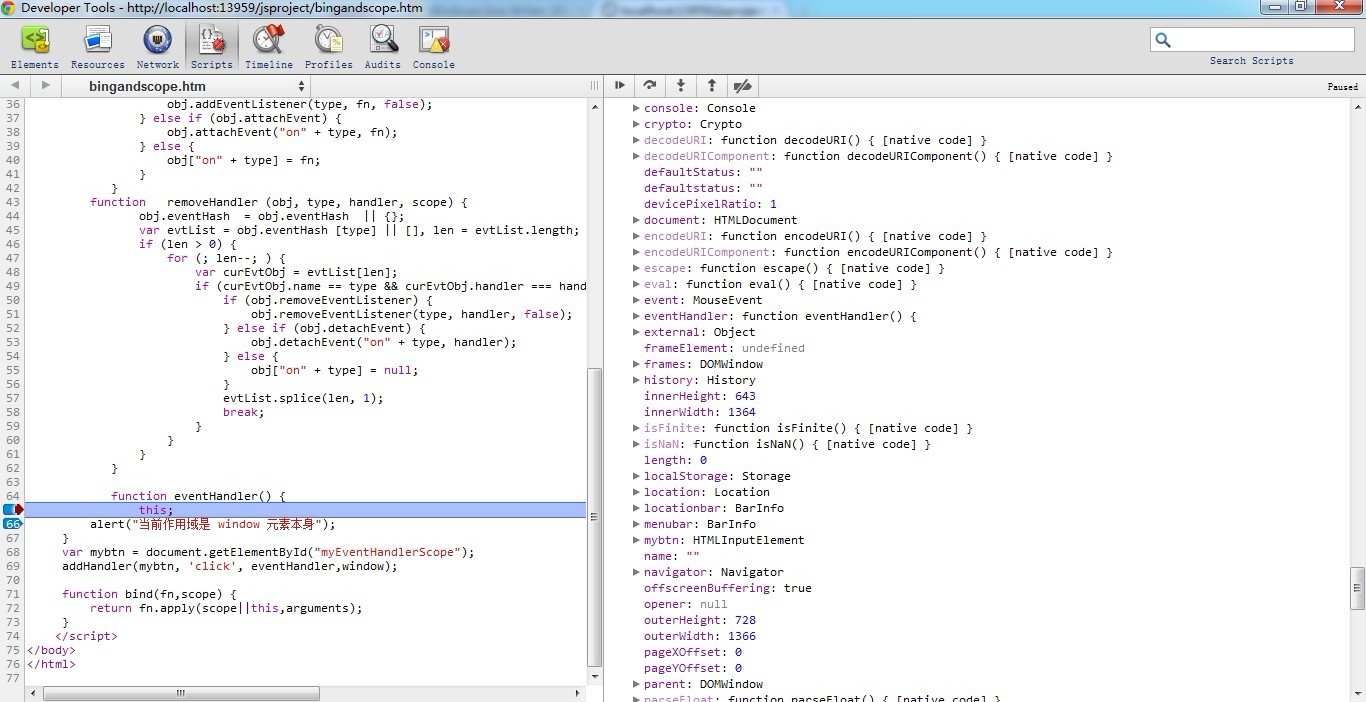1366x702 pixels.
Task: Open the Timeline panel
Action: pyautogui.click(x=269, y=47)
